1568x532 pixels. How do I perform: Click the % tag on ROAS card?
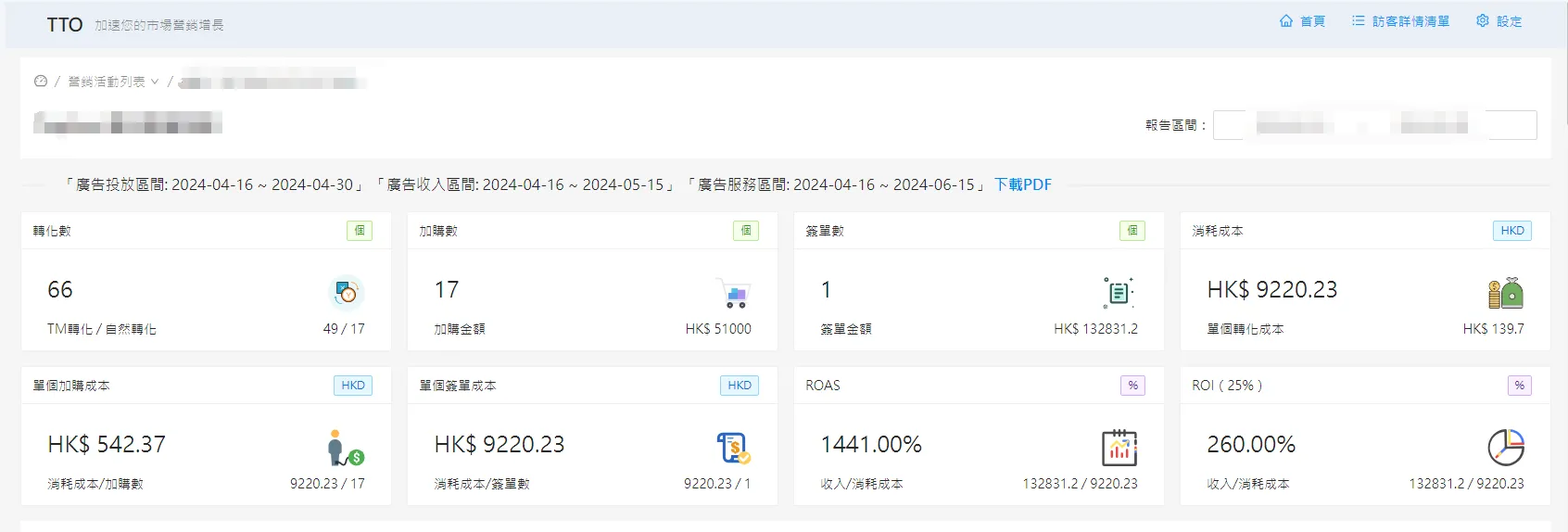tap(1132, 386)
